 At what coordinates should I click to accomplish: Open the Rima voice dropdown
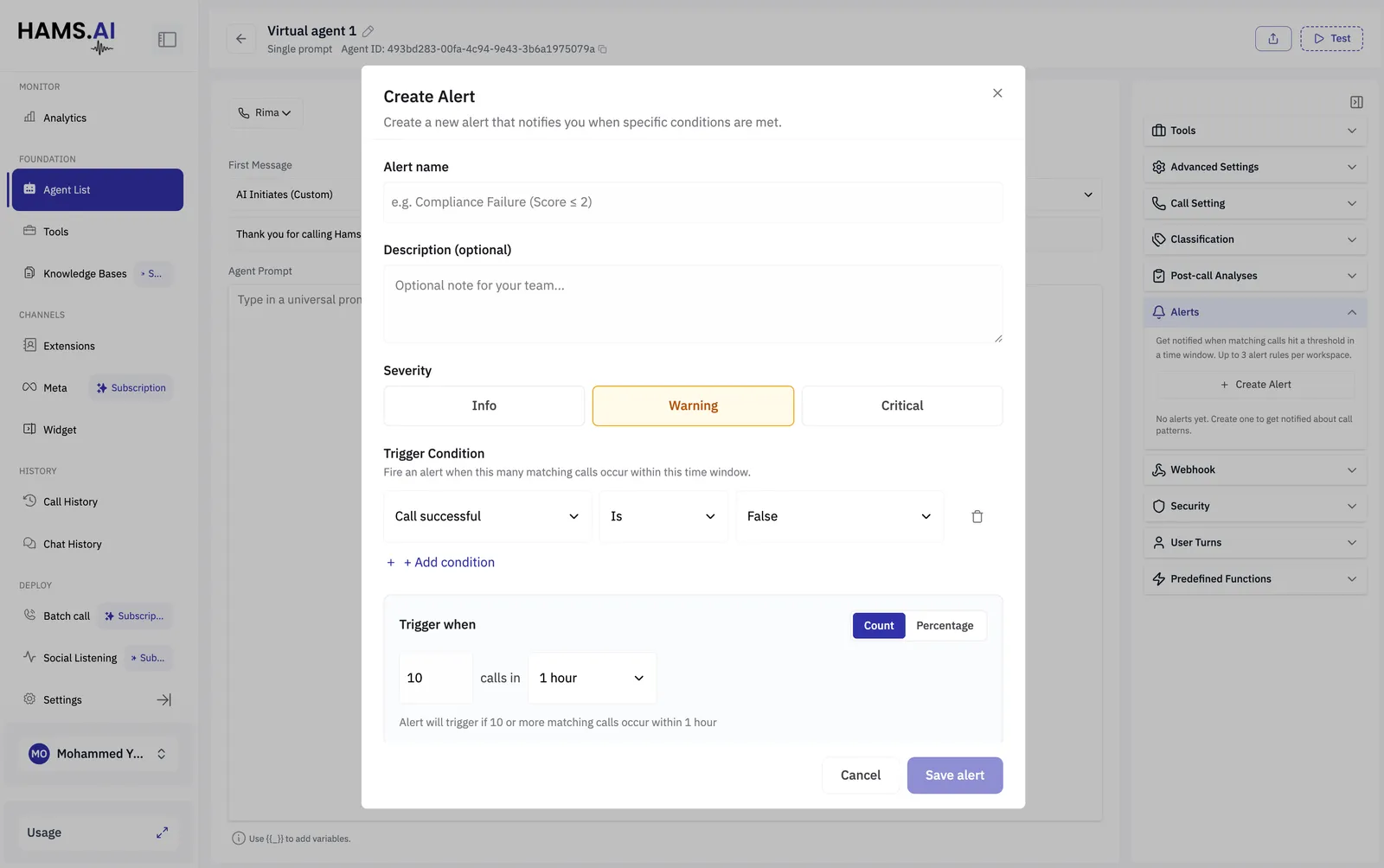coord(265,112)
